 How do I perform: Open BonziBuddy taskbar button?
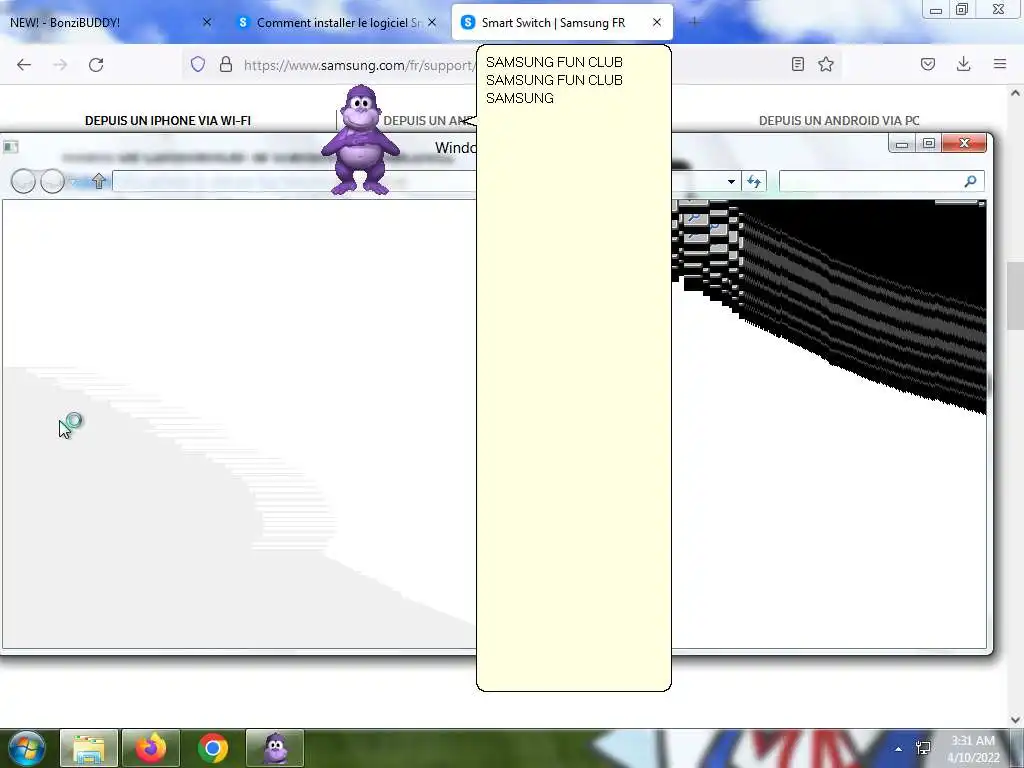[x=275, y=748]
